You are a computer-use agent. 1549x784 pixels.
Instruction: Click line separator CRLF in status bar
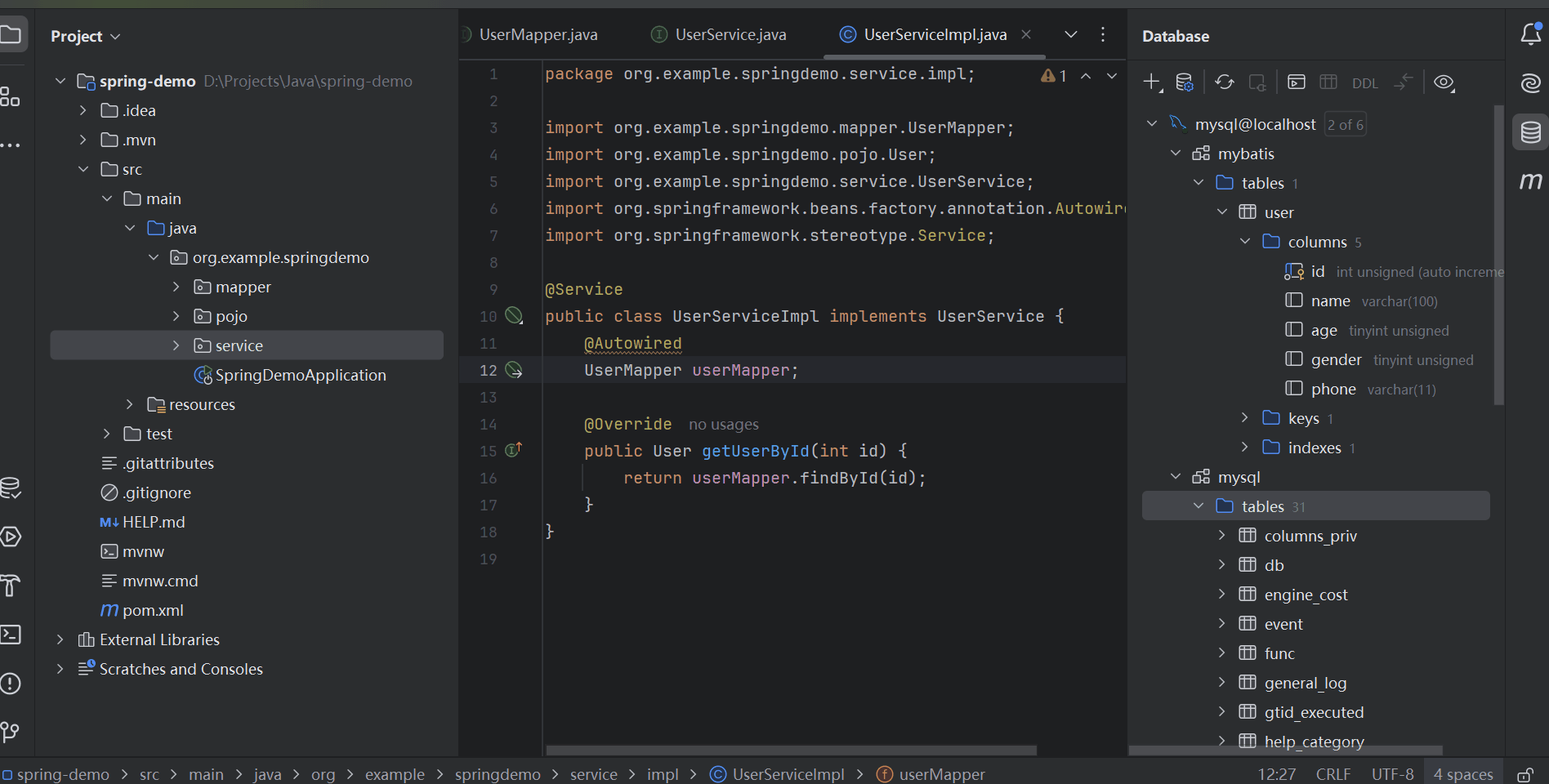(x=1333, y=774)
